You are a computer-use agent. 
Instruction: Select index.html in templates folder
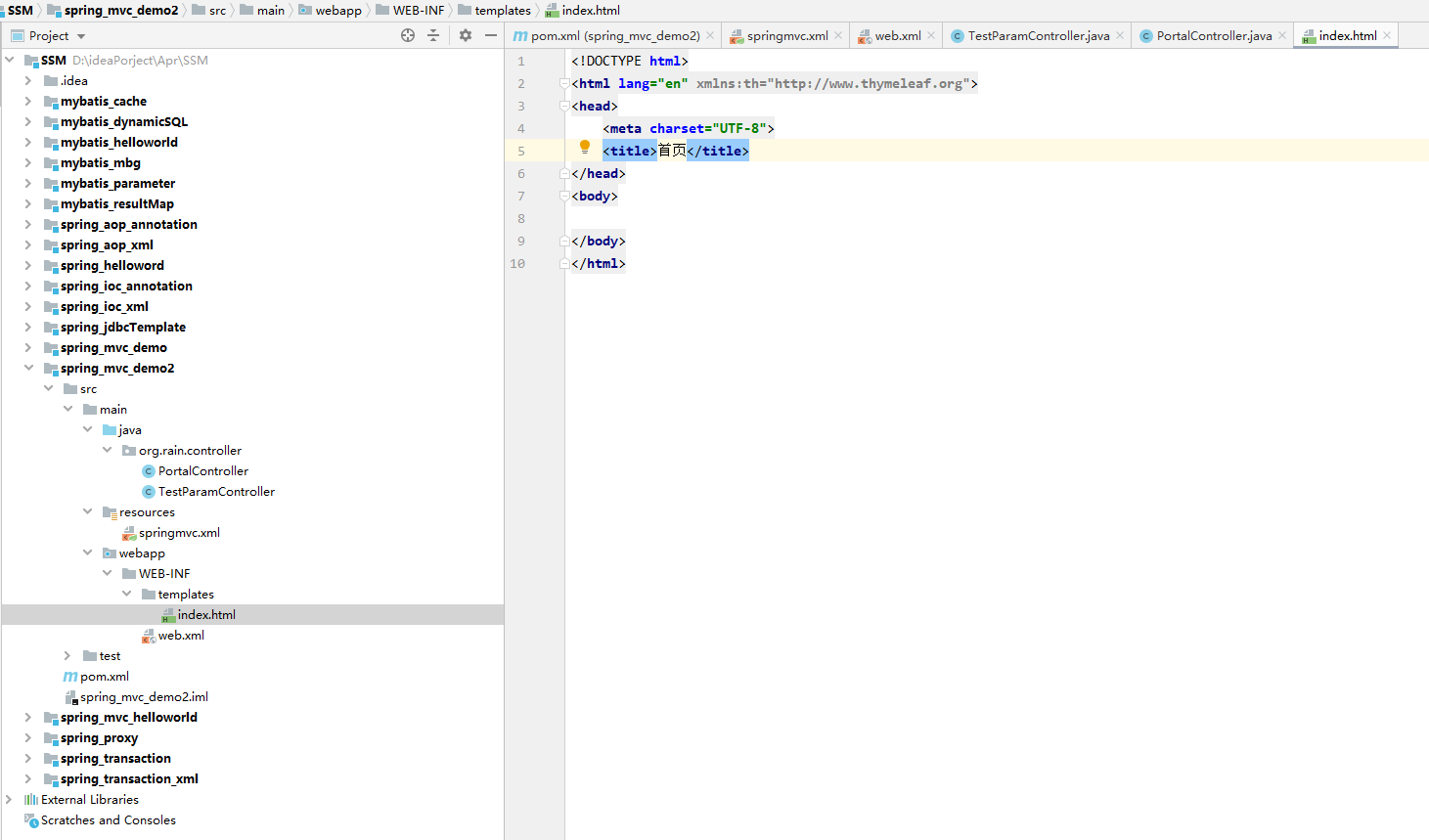pyautogui.click(x=206, y=614)
